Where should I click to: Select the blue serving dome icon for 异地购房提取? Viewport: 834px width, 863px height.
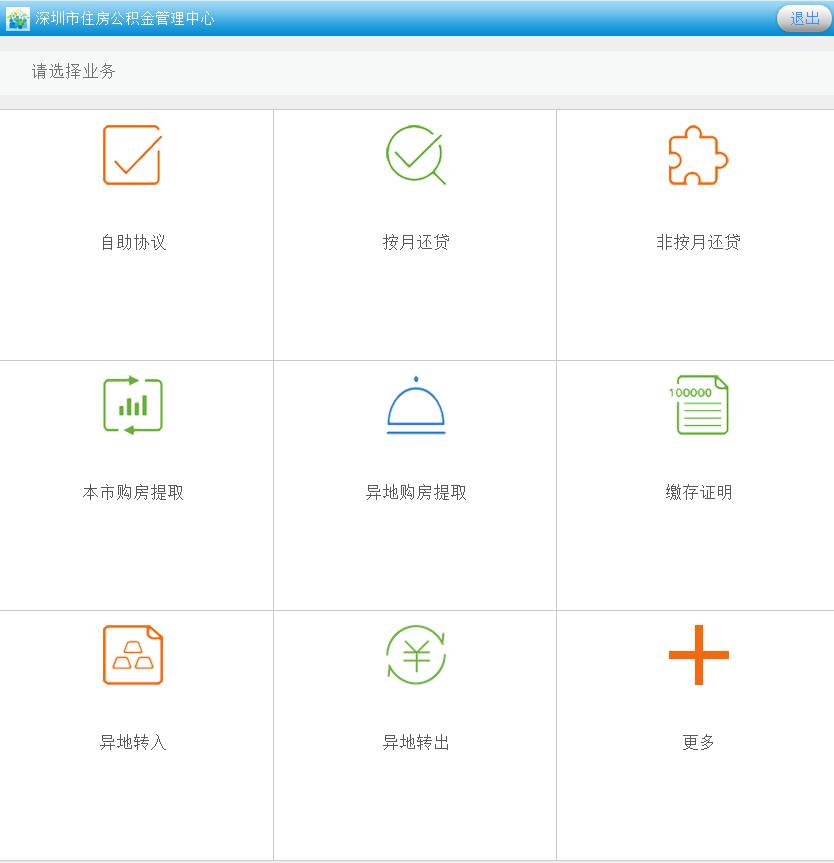tap(415, 405)
